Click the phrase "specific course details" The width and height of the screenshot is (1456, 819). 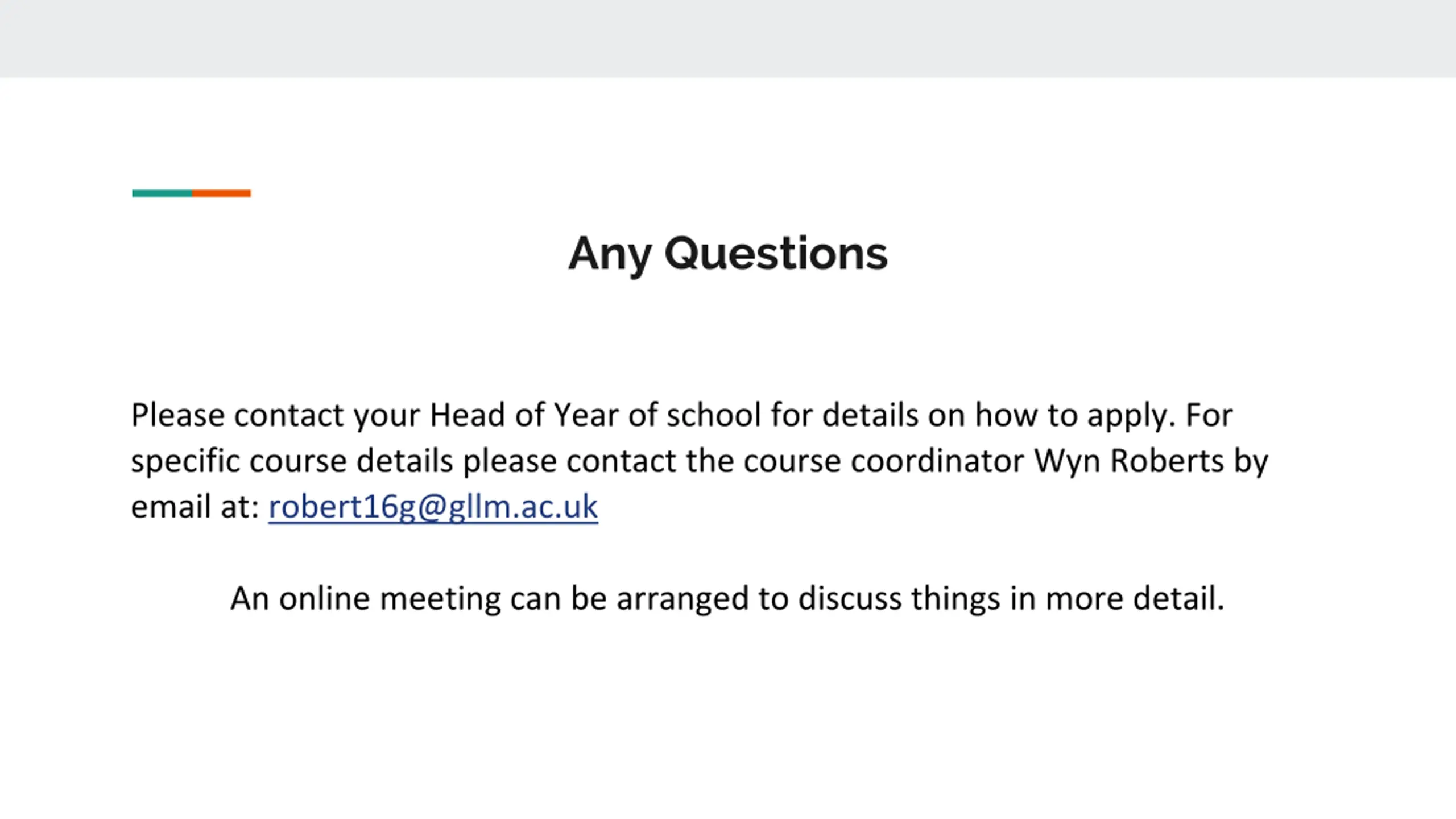point(292,461)
